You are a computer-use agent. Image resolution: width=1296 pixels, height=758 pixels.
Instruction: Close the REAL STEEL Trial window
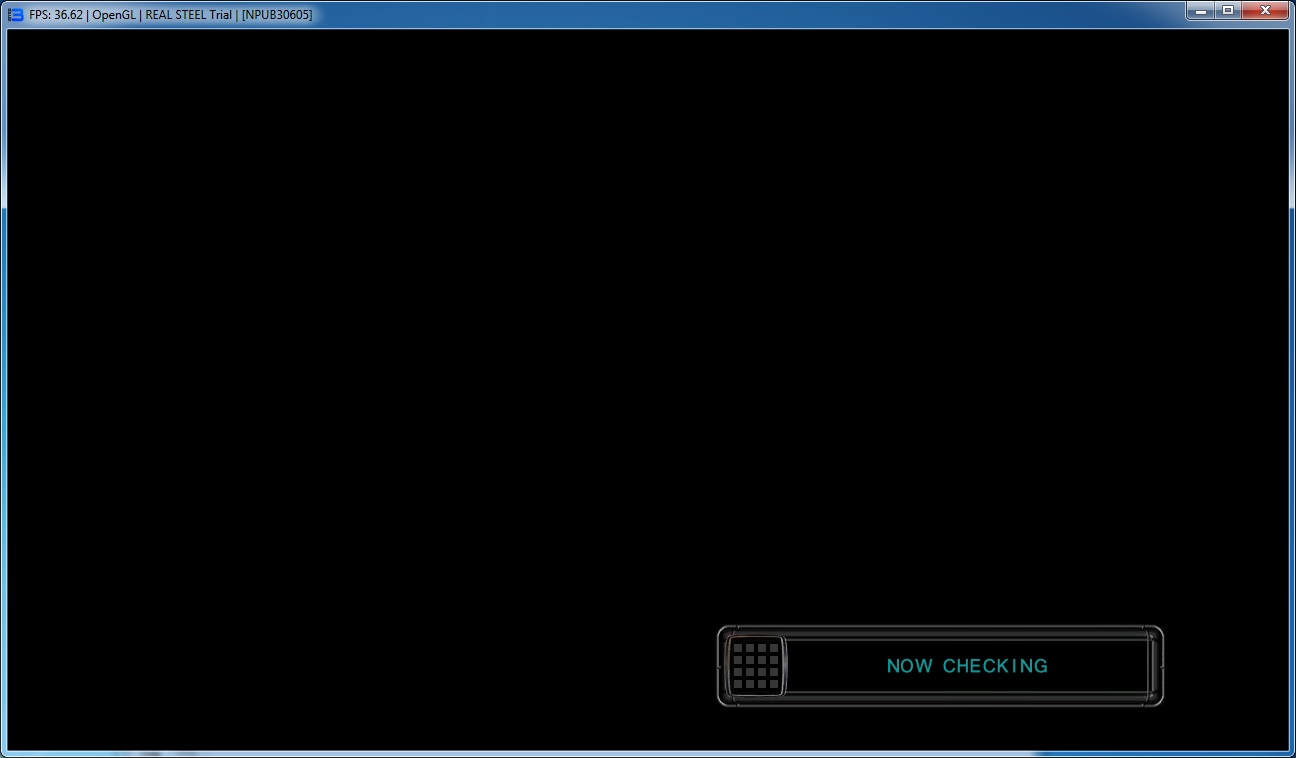pyautogui.click(x=1265, y=10)
